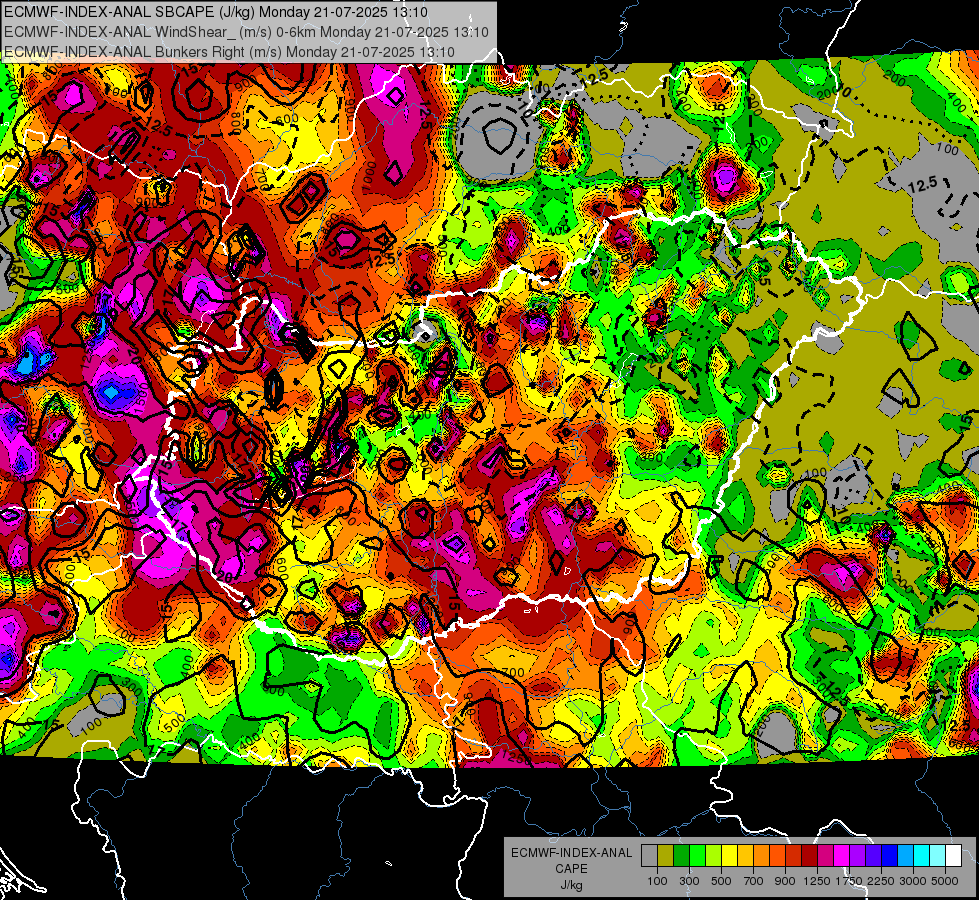
Task: Select the magenta legend swatch before 1750
Action: coord(842,856)
